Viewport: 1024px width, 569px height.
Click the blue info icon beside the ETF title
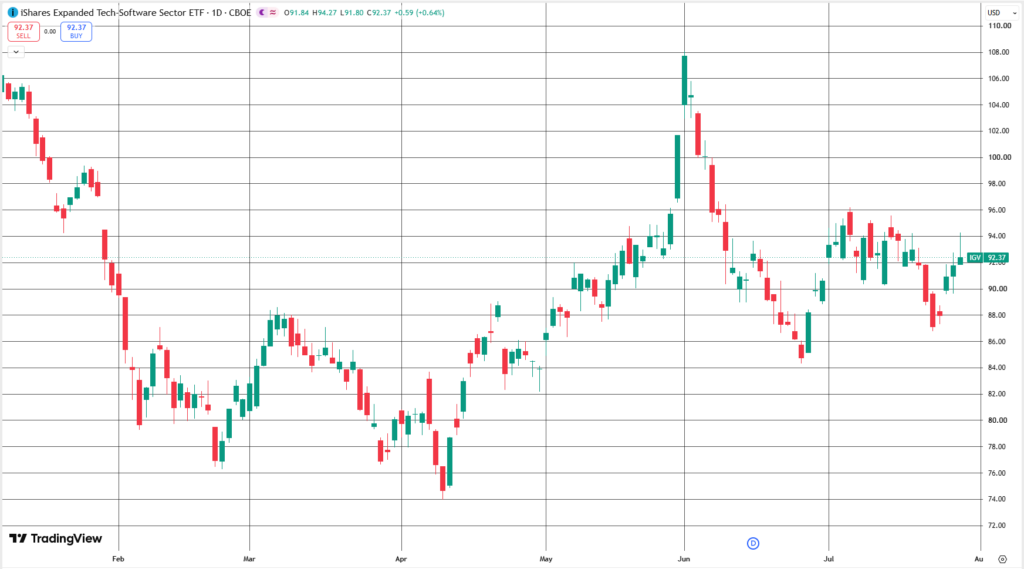12,12
